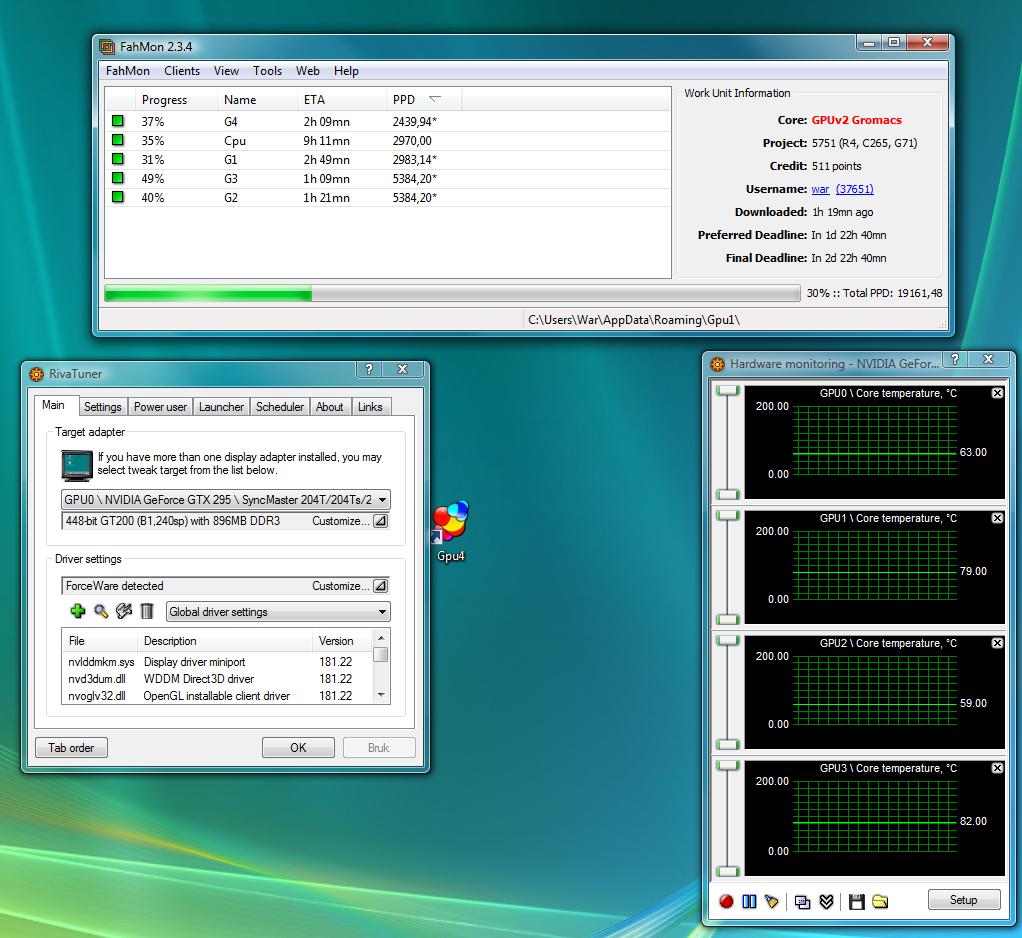Viewport: 1022px width, 938px height.
Task: Click the overlapping windows icon in Hardware monitoring
Action: (x=803, y=901)
